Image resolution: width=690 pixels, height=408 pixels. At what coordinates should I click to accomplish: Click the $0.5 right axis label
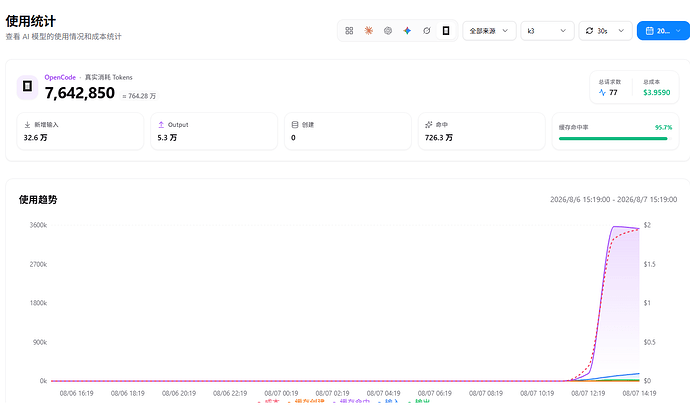[x=650, y=342]
